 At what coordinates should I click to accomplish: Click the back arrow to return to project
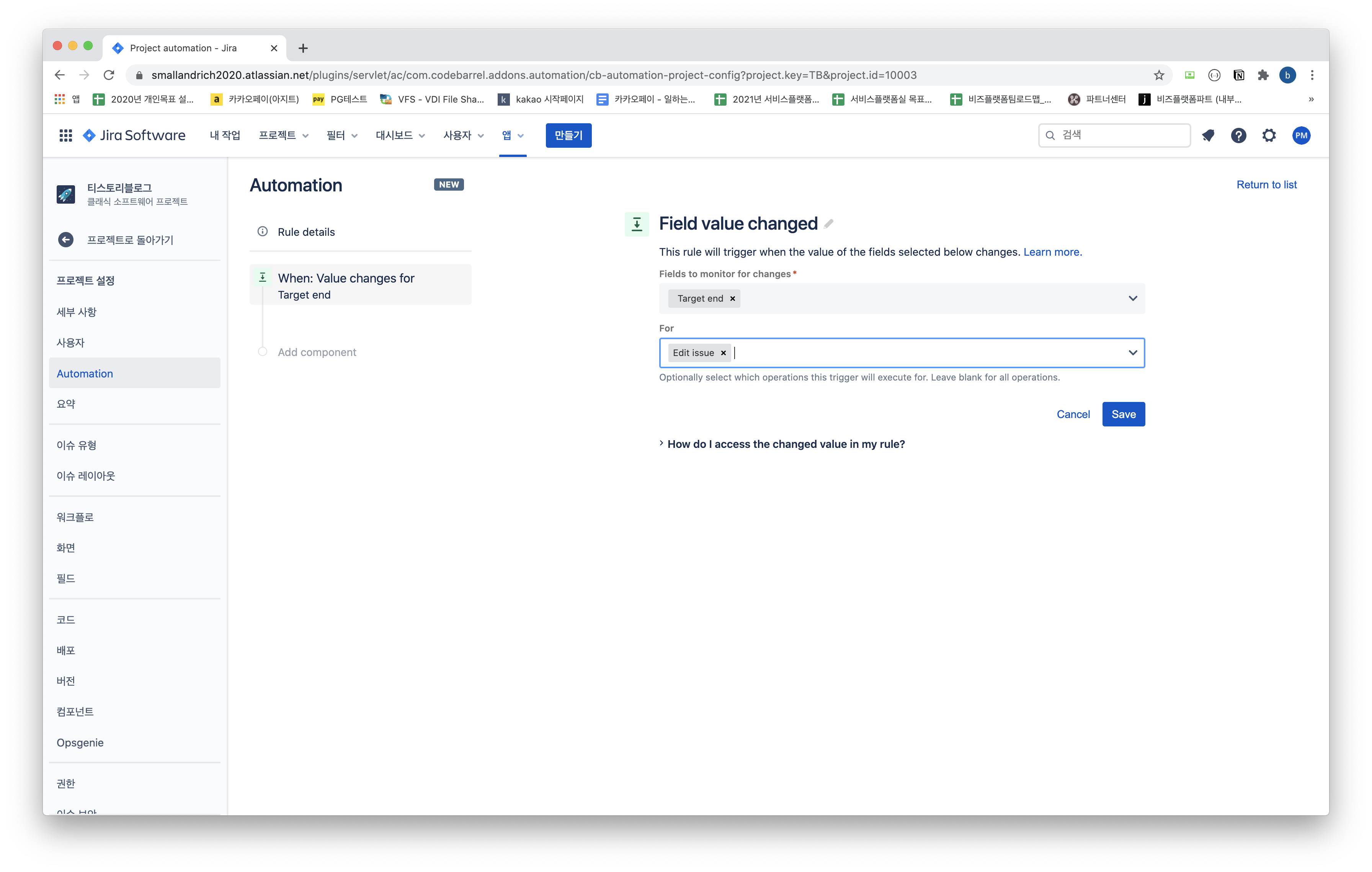coord(66,240)
